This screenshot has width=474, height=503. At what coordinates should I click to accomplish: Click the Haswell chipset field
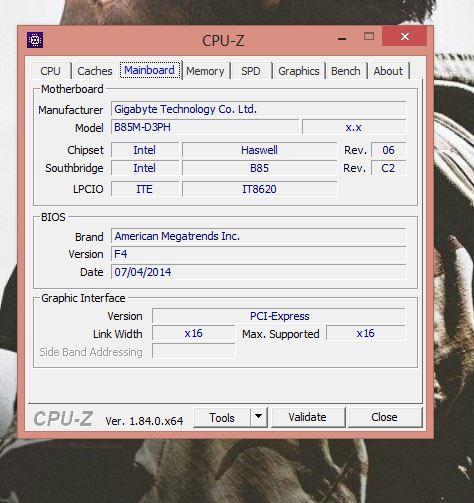click(259, 150)
